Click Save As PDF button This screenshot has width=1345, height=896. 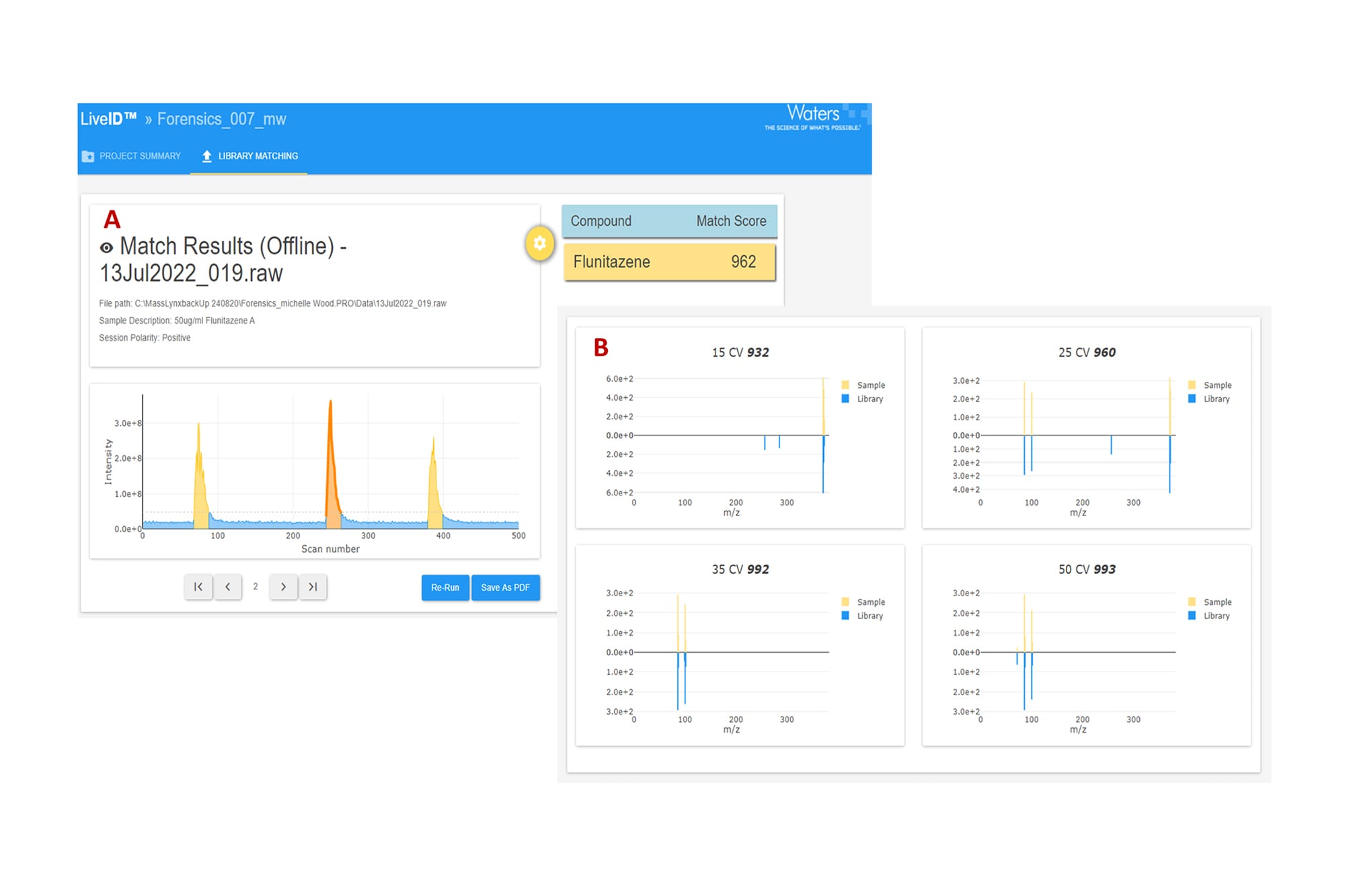[506, 587]
